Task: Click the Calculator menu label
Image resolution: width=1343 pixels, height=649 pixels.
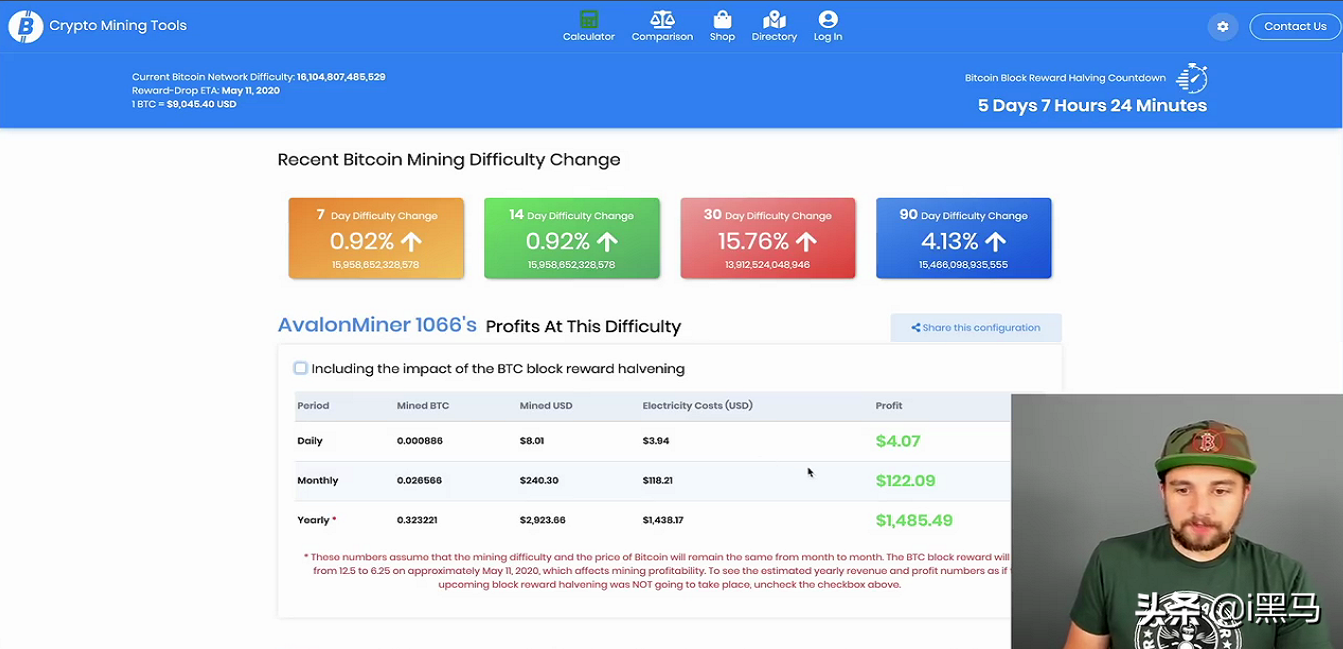Action: point(589,37)
